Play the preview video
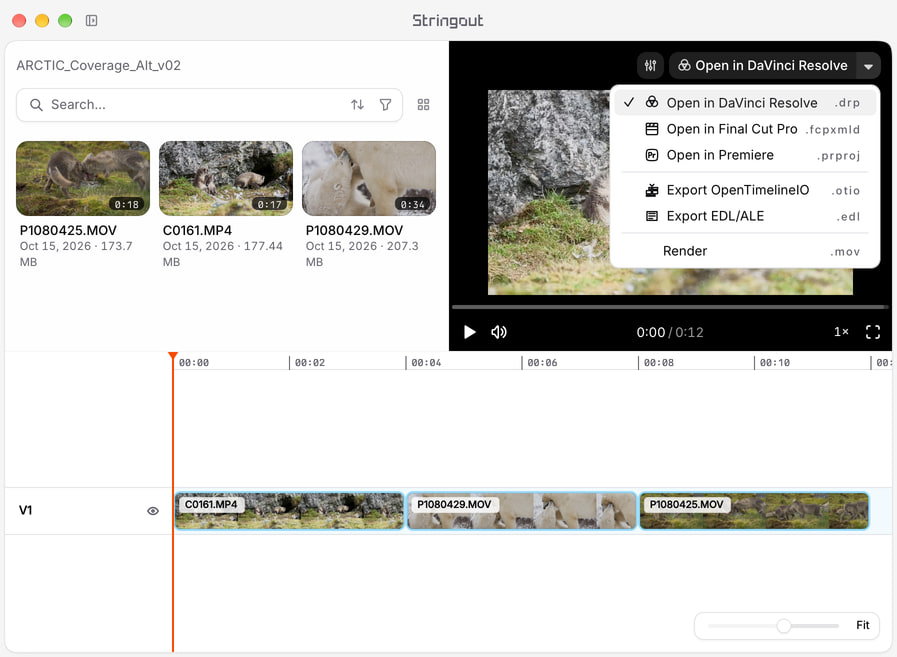 pos(470,332)
